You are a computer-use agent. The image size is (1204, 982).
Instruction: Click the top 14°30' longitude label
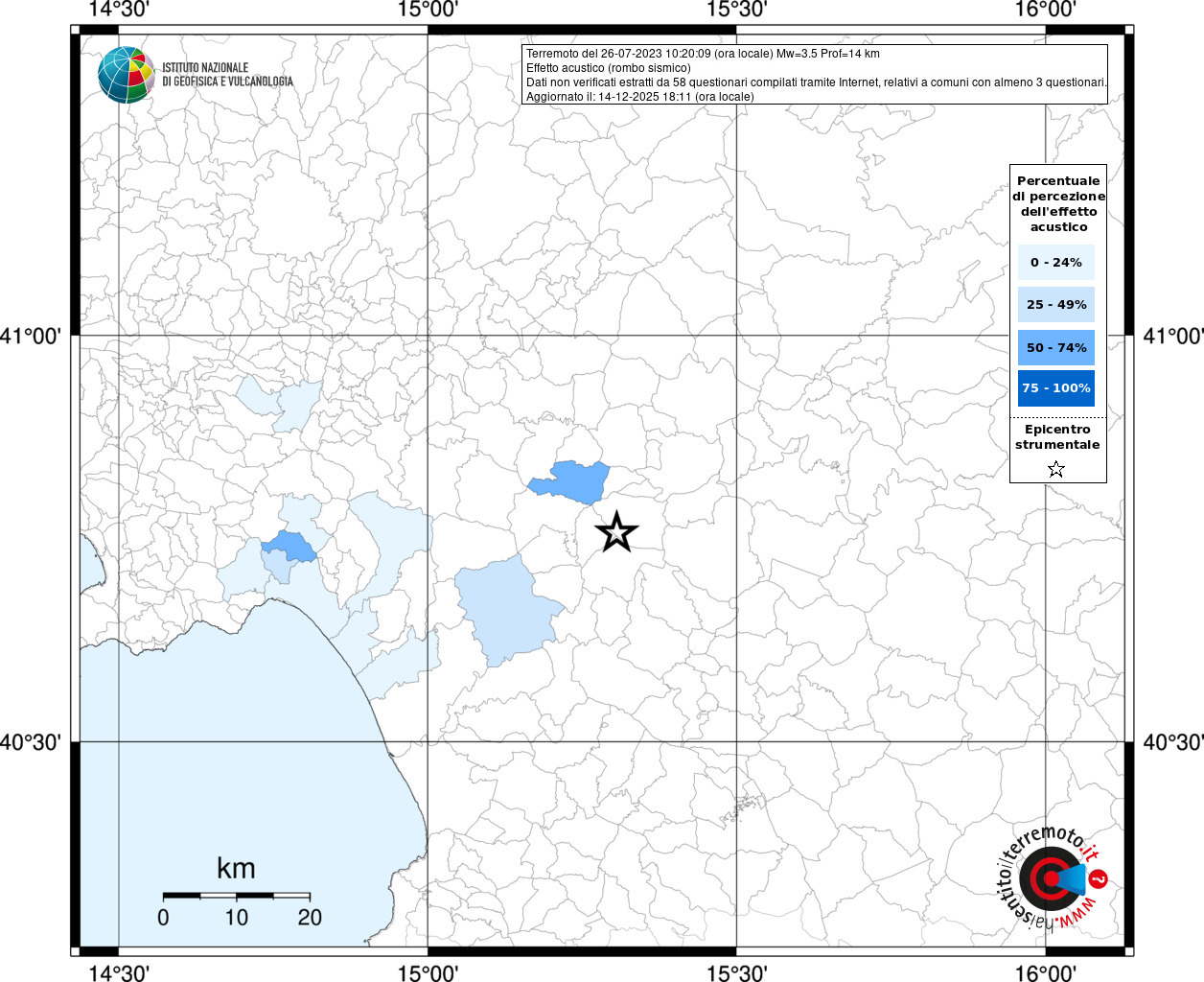pos(118,10)
